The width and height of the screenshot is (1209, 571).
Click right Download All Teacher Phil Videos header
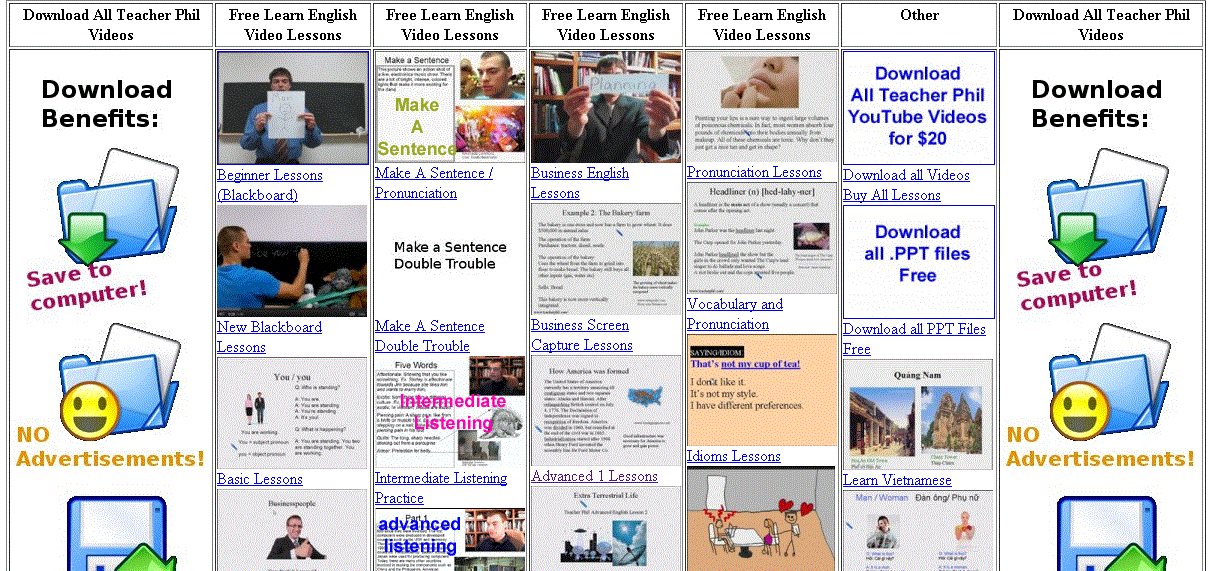[x=1101, y=25]
